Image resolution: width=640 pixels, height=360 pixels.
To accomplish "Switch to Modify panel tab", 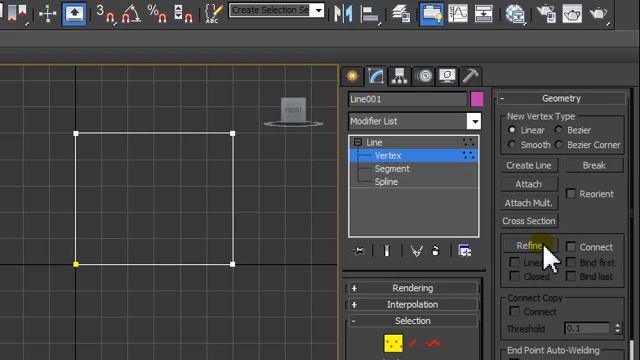I will coord(376,76).
